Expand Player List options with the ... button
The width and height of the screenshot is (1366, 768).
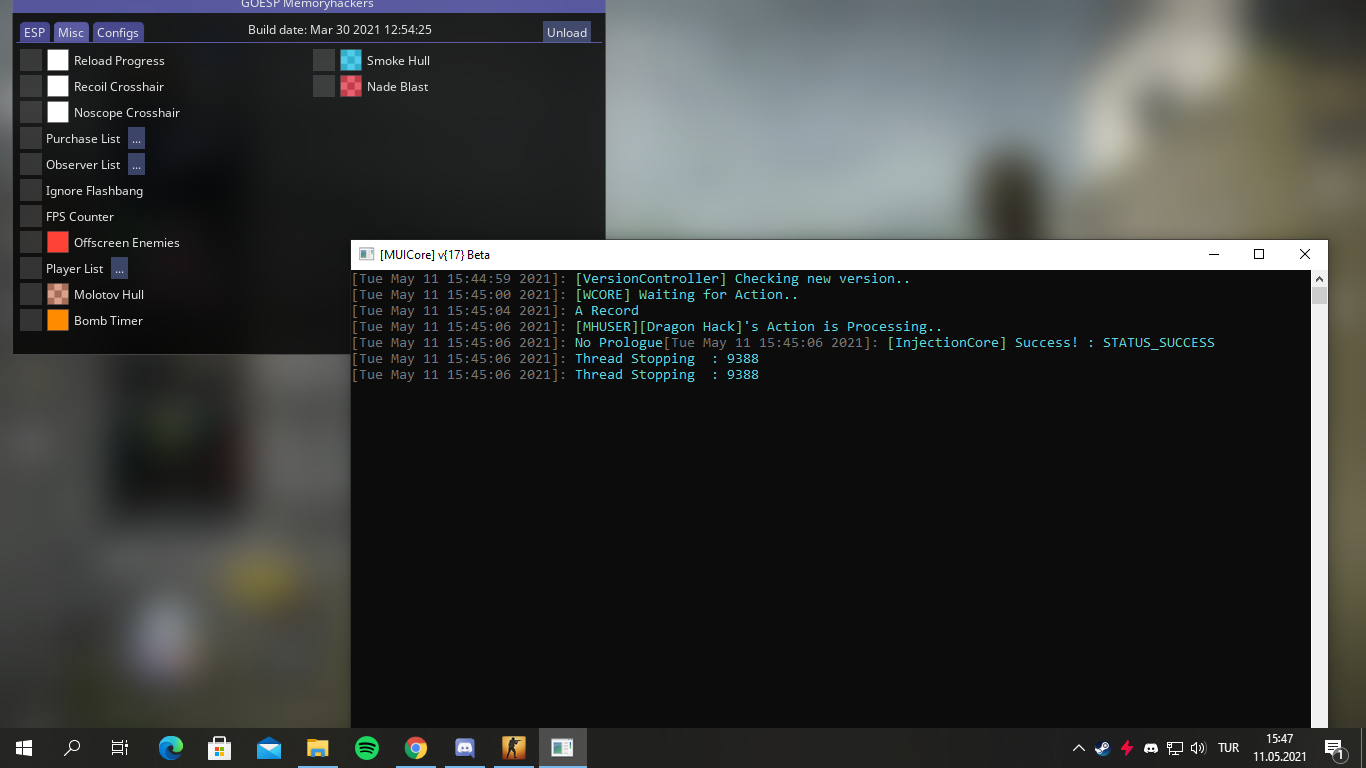click(120, 268)
